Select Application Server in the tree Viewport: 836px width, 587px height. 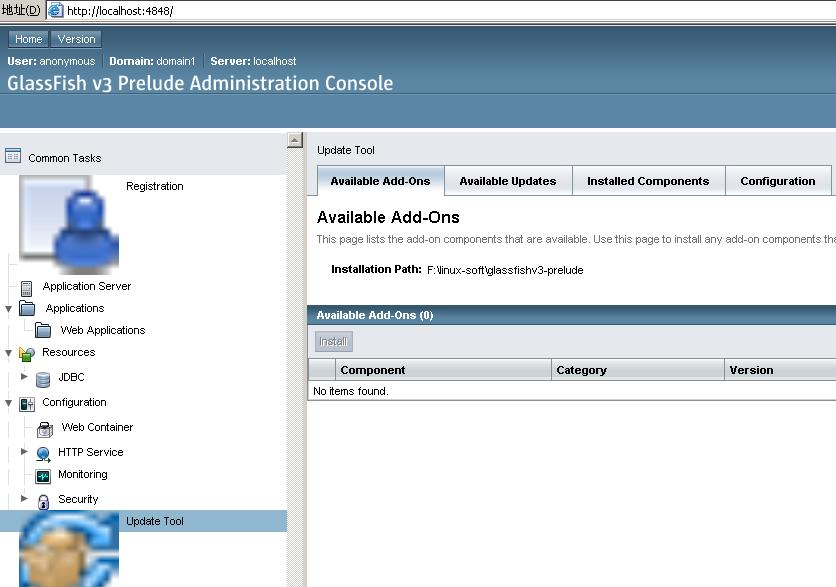86,286
